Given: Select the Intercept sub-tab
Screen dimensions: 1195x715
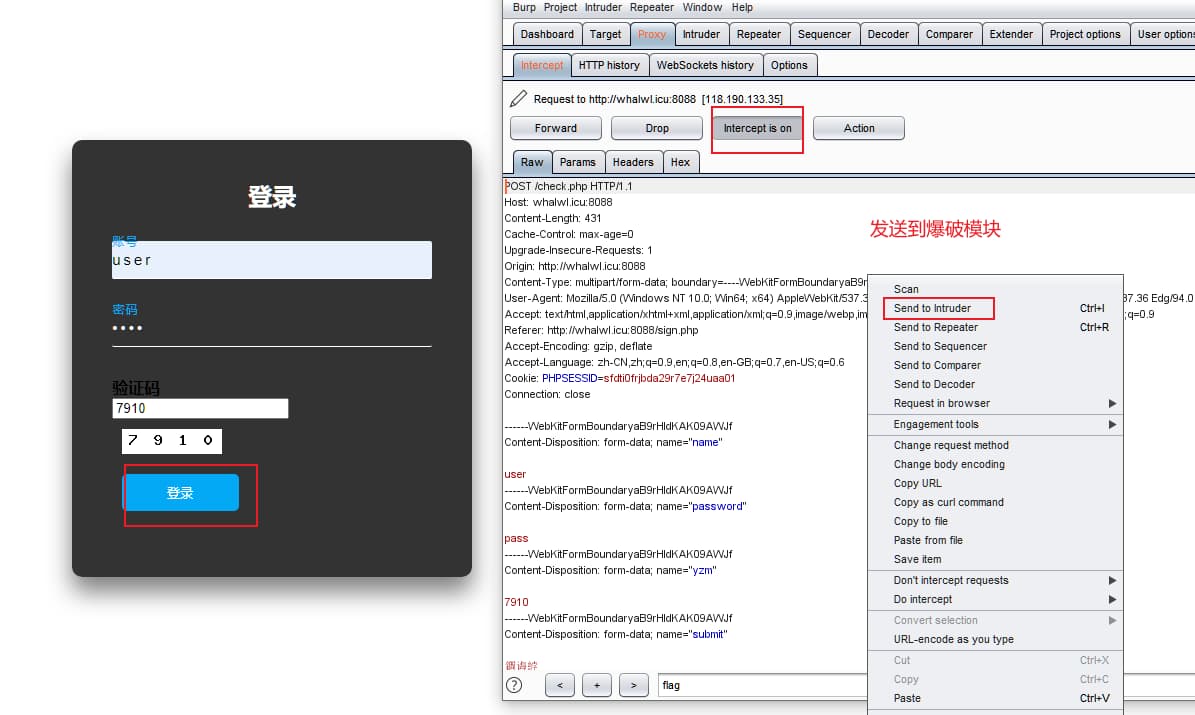Looking at the screenshot, I should tap(542, 65).
